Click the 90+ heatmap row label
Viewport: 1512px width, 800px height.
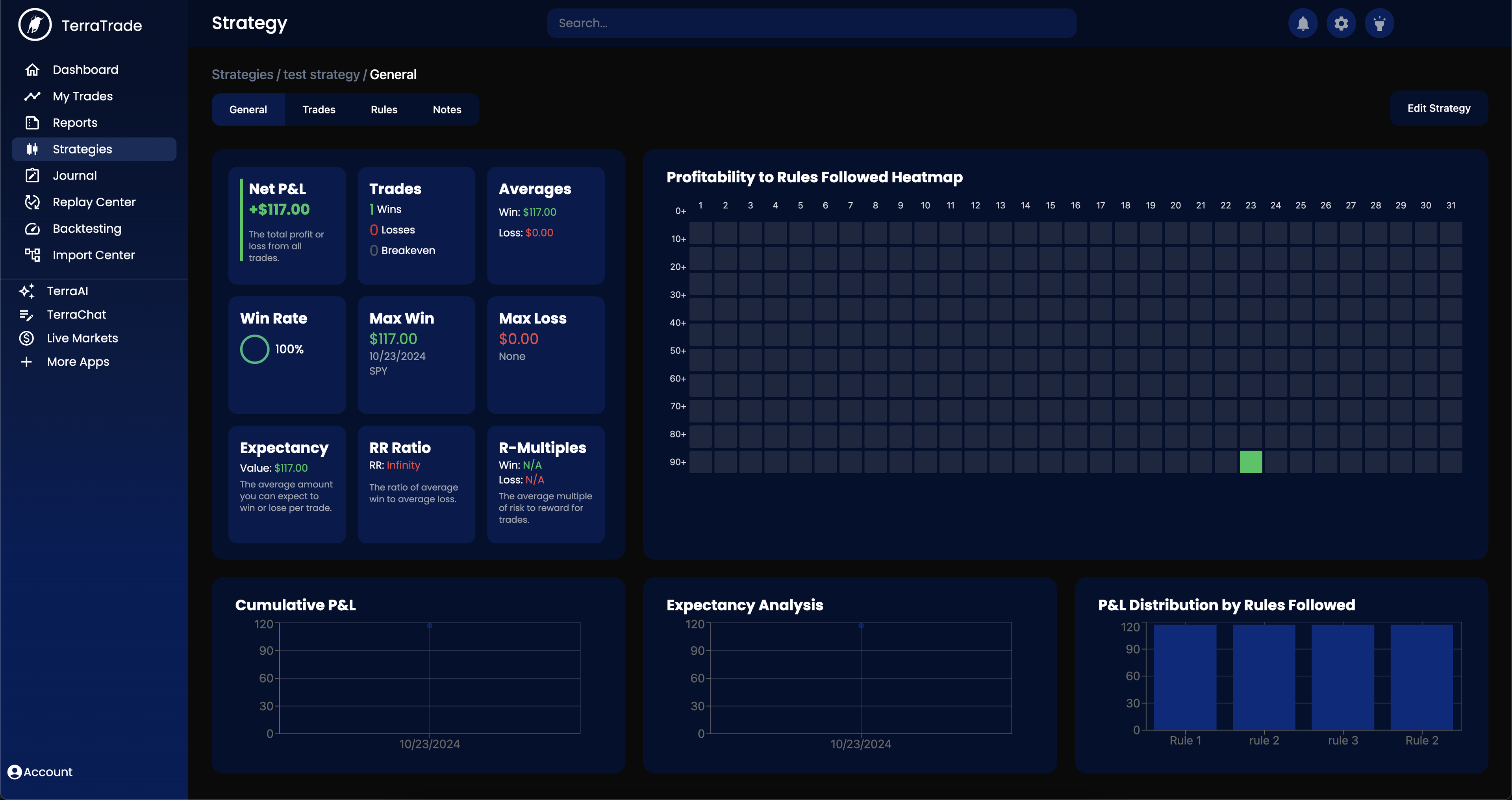[678, 462]
